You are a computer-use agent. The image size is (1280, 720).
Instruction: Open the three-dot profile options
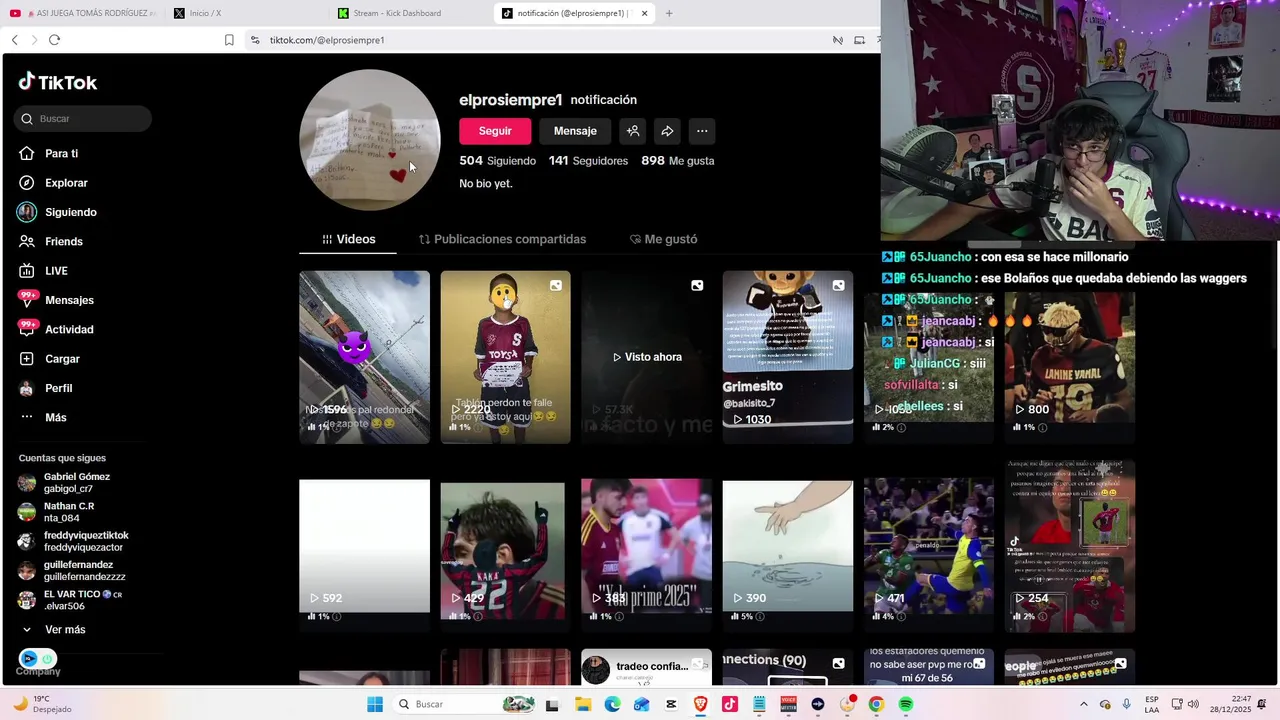point(702,131)
